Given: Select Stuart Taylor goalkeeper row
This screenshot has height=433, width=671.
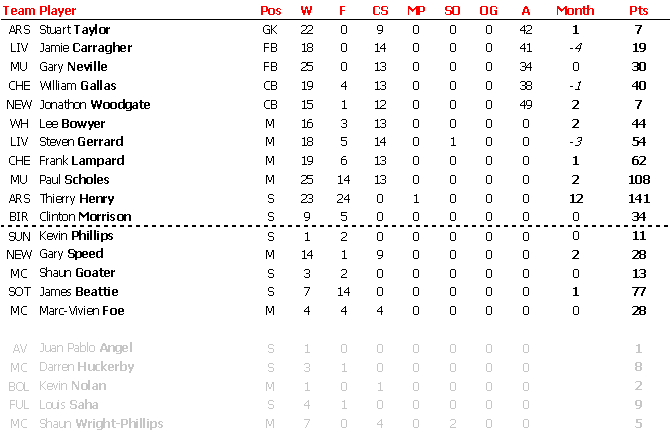Looking at the screenshot, I should (336, 30).
